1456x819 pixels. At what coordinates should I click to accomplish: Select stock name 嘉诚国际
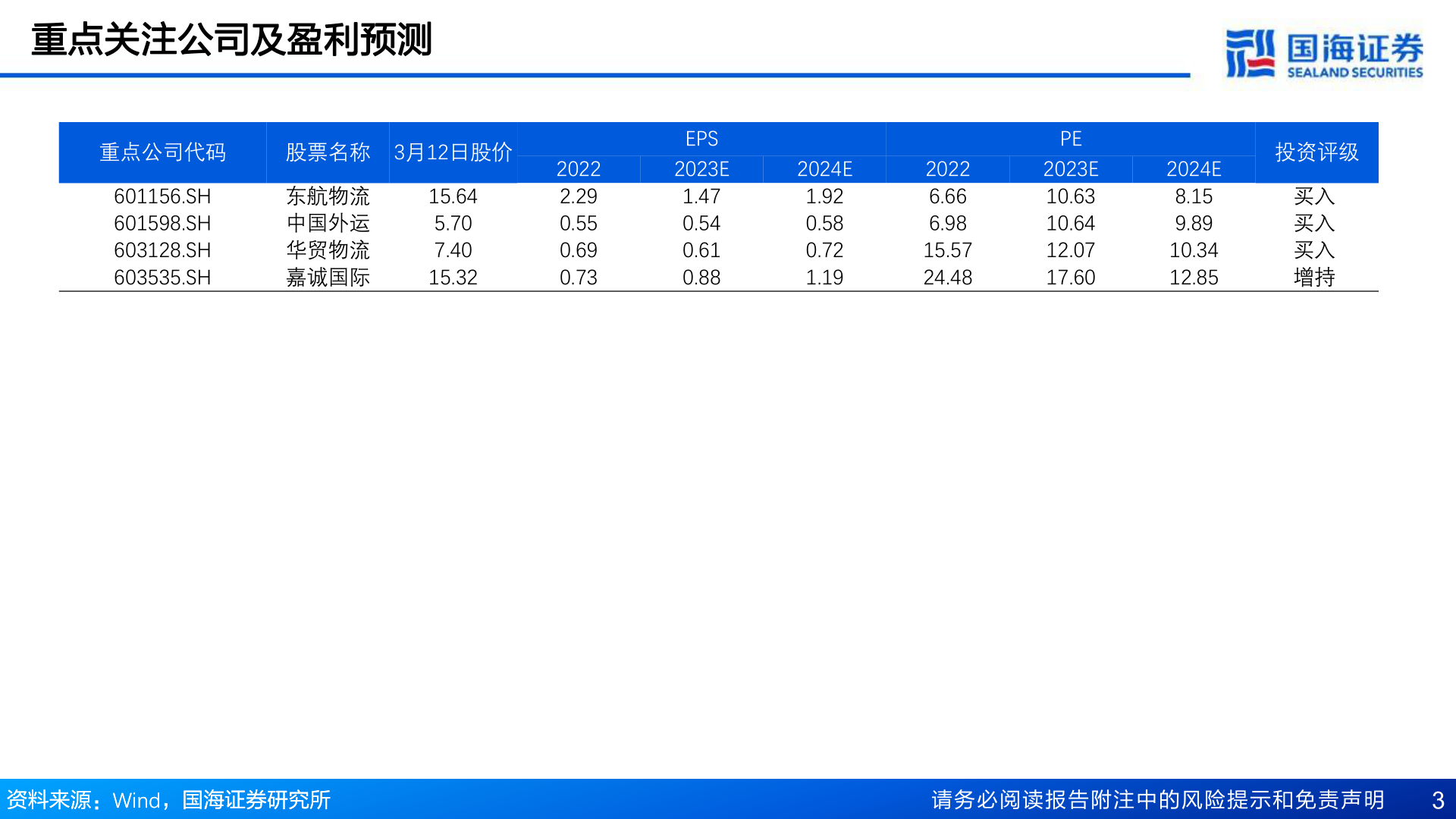328,278
